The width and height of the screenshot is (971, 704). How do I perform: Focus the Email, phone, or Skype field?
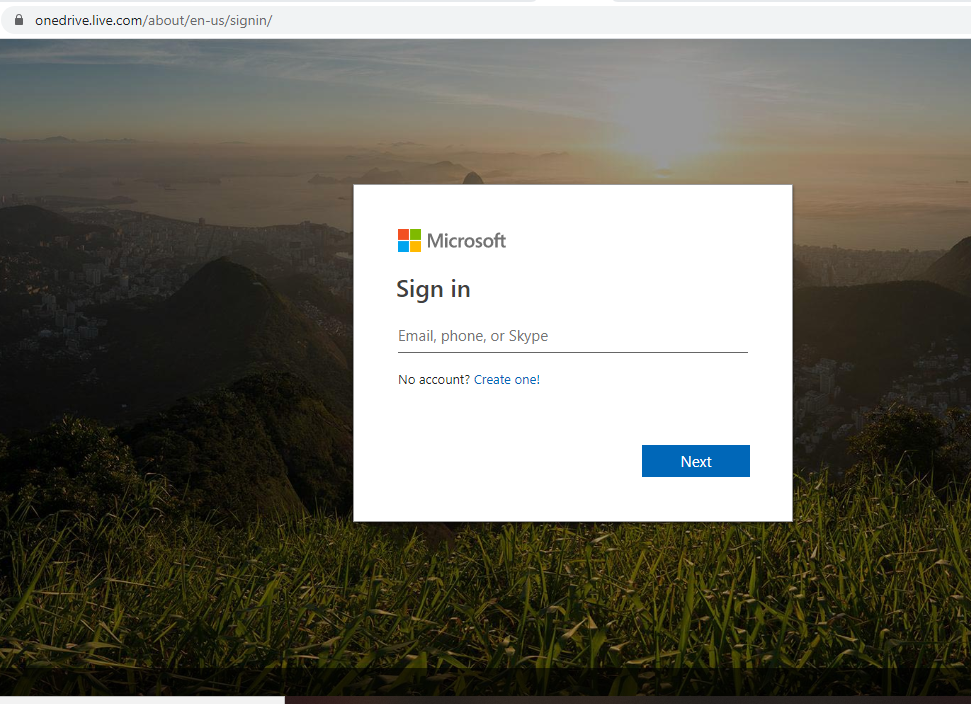(573, 336)
